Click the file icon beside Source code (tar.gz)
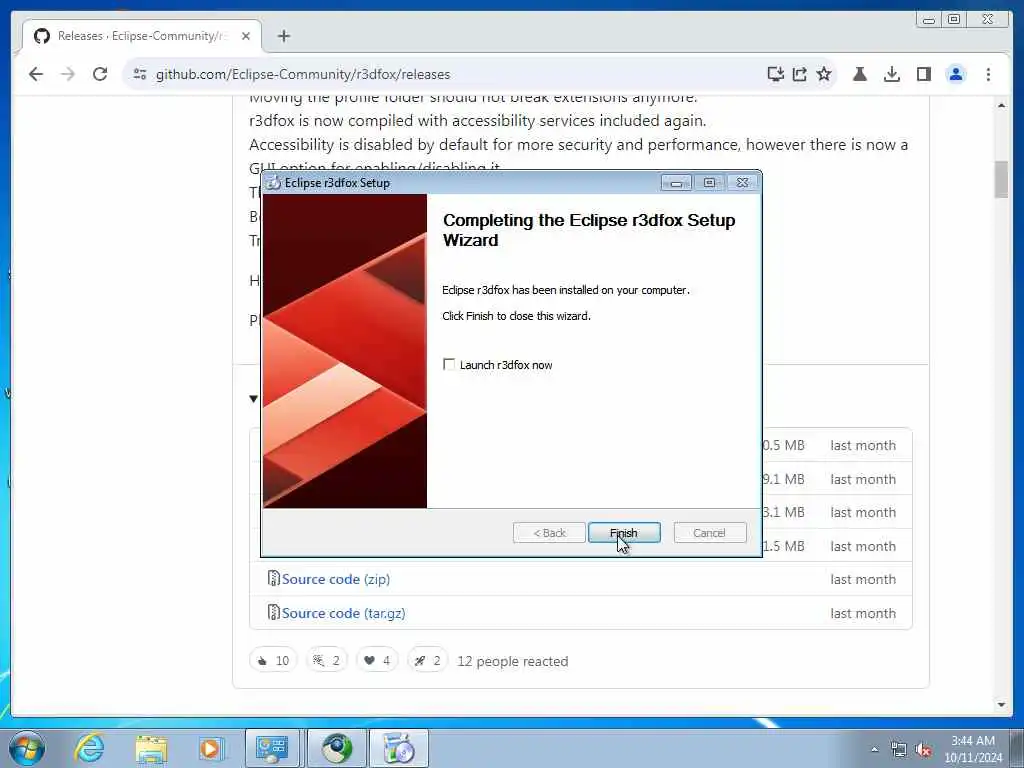The image size is (1024, 768). (274, 613)
